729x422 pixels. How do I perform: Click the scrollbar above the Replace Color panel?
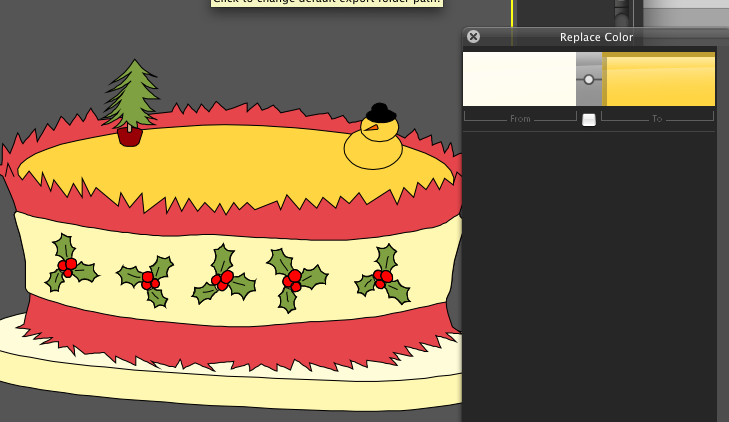(623, 12)
